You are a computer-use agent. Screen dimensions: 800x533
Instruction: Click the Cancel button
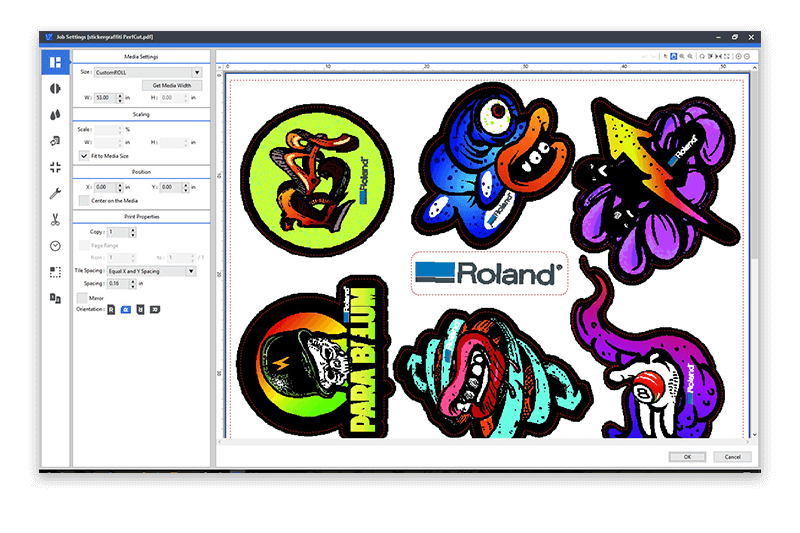coord(732,457)
